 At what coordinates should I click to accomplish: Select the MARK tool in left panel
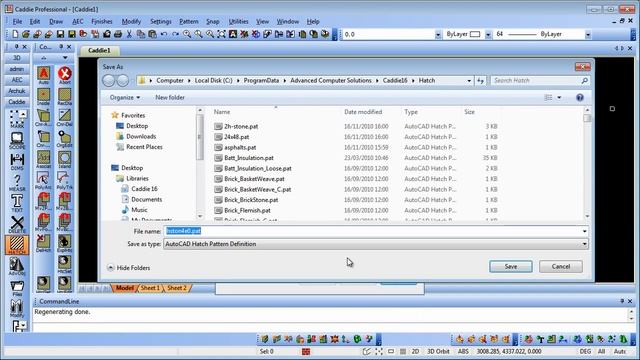17,119
